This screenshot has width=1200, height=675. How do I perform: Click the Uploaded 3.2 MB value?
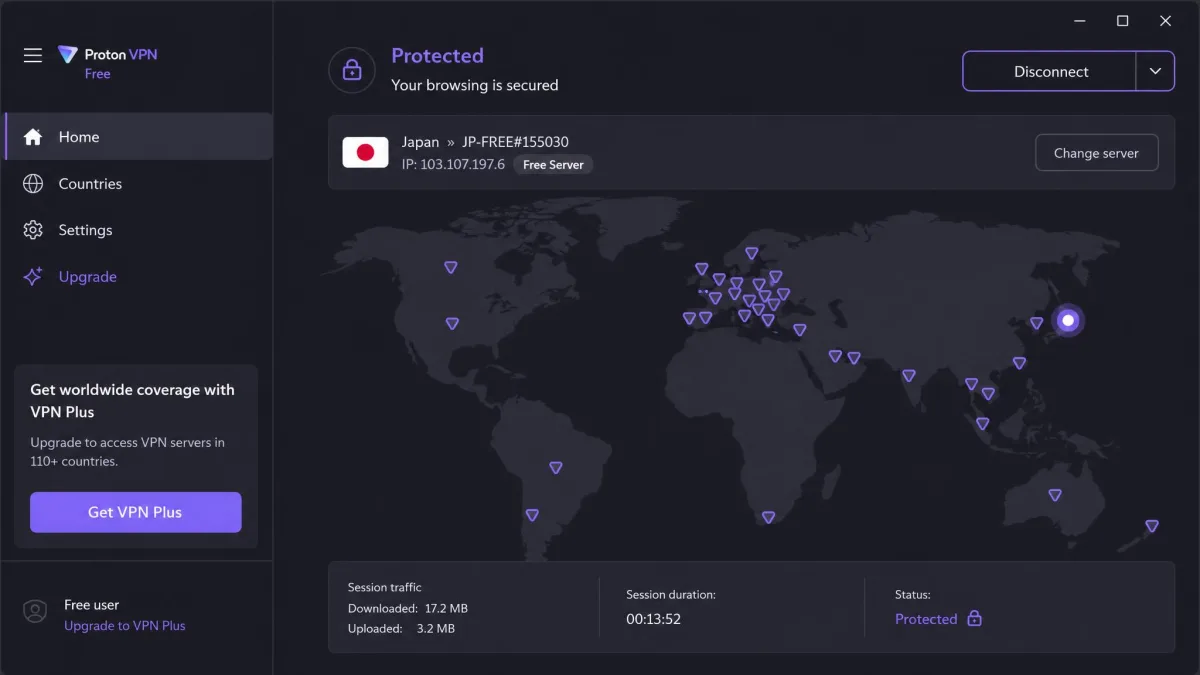[436, 629]
